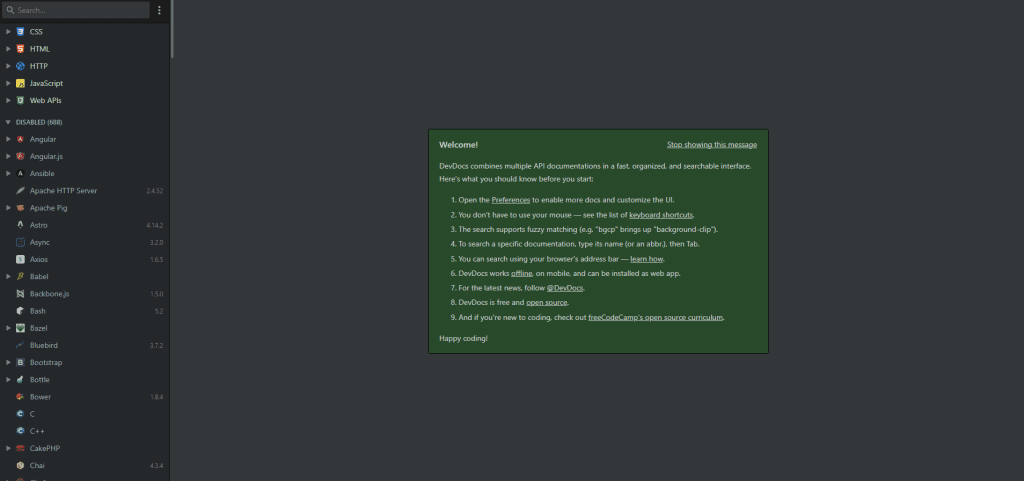1024x481 pixels.
Task: Click the sidebar vertical scrollbar
Action: (172, 29)
